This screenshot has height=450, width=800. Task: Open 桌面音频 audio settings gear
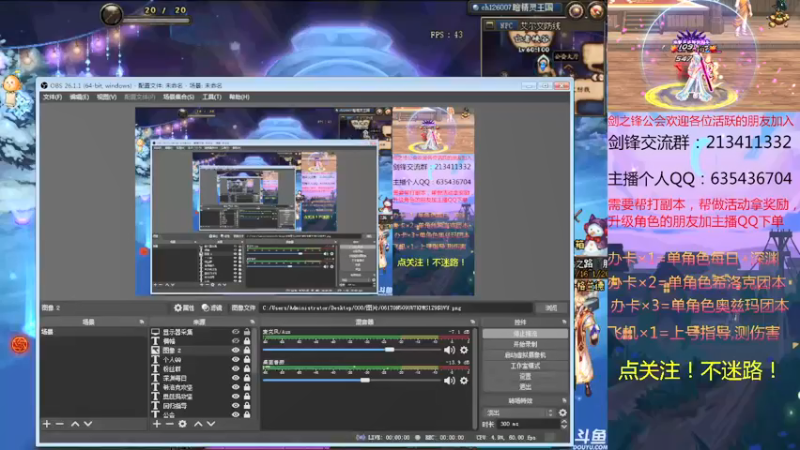[464, 381]
